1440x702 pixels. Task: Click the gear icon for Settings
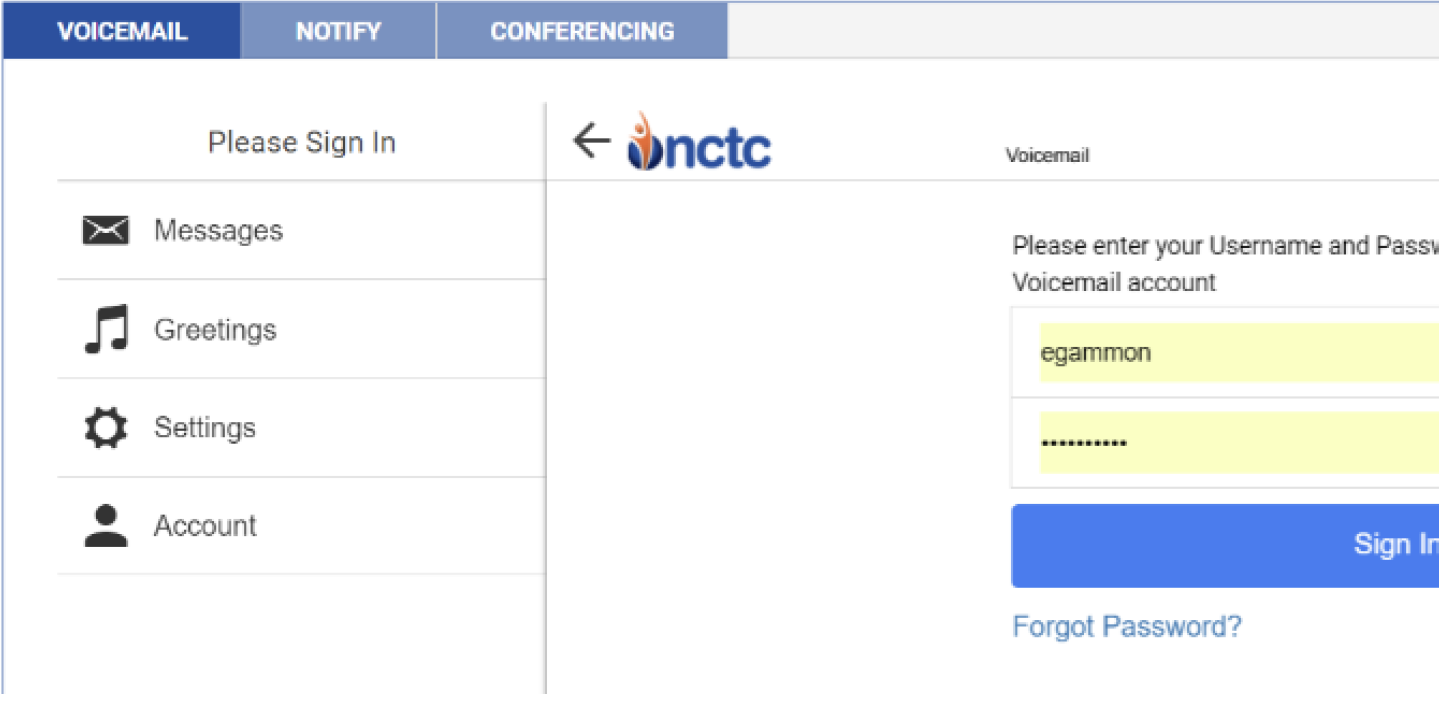[105, 428]
